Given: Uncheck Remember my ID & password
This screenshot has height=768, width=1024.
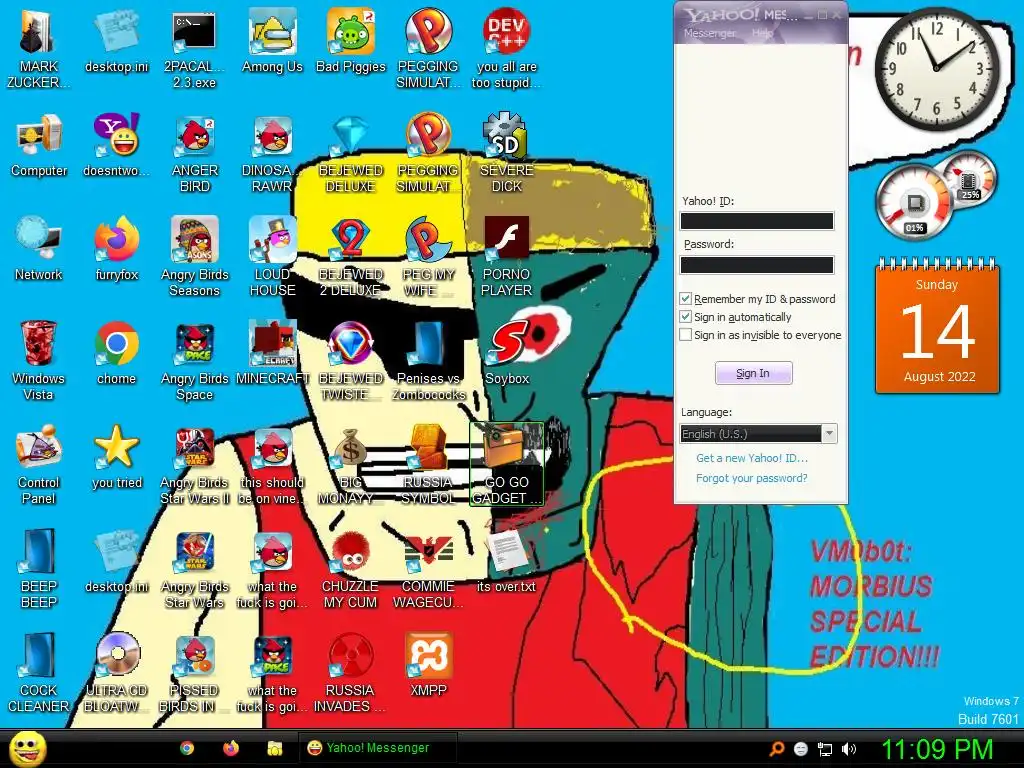Looking at the screenshot, I should [685, 298].
